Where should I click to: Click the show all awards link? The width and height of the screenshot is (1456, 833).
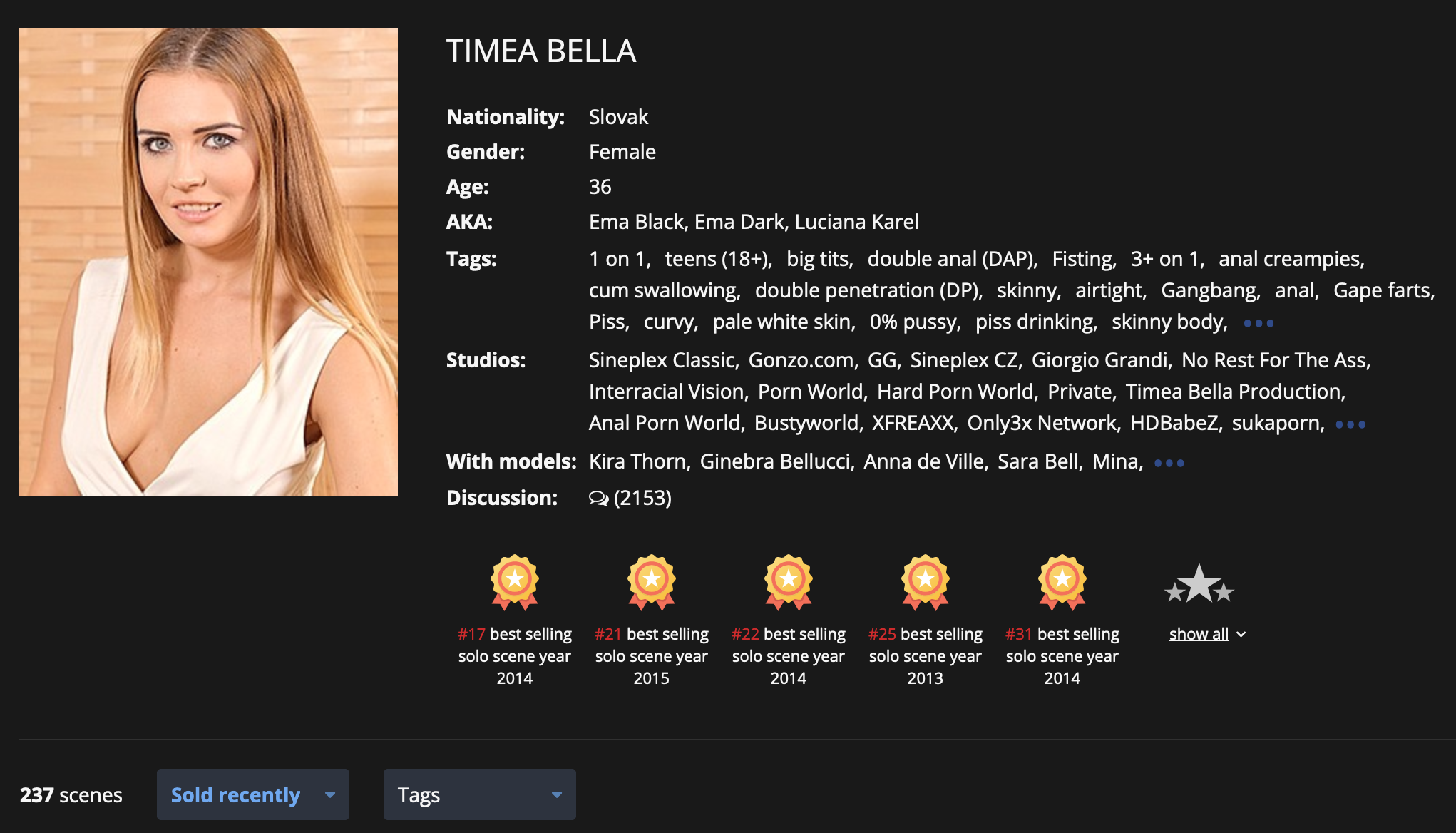pyautogui.click(x=1199, y=634)
